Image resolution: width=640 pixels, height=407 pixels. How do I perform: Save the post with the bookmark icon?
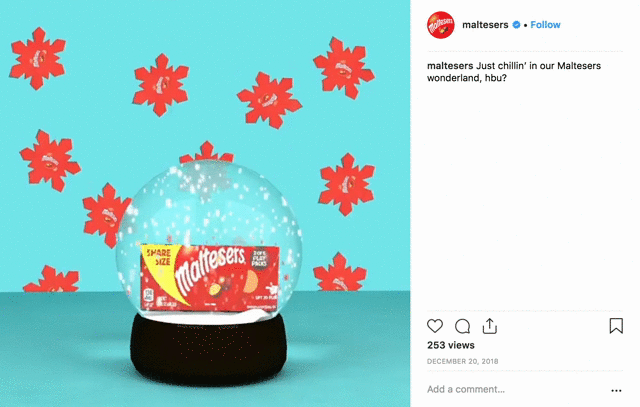(x=616, y=326)
